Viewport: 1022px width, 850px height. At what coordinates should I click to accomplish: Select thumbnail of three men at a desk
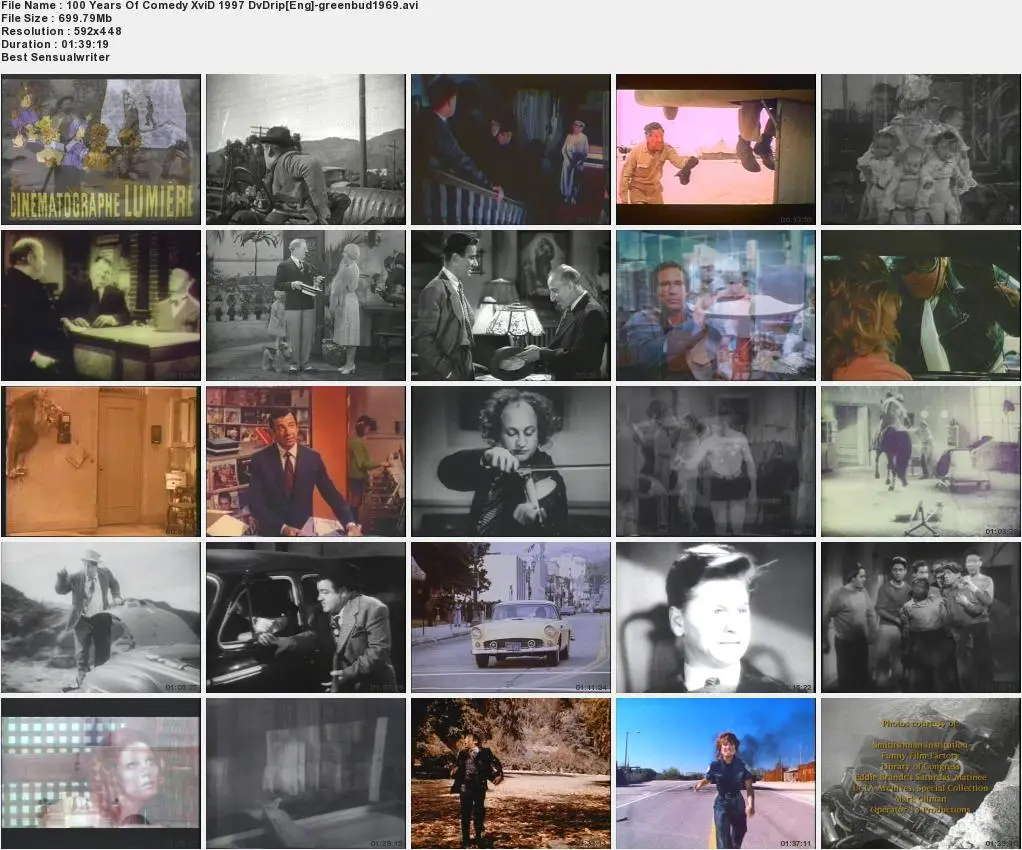pos(101,305)
